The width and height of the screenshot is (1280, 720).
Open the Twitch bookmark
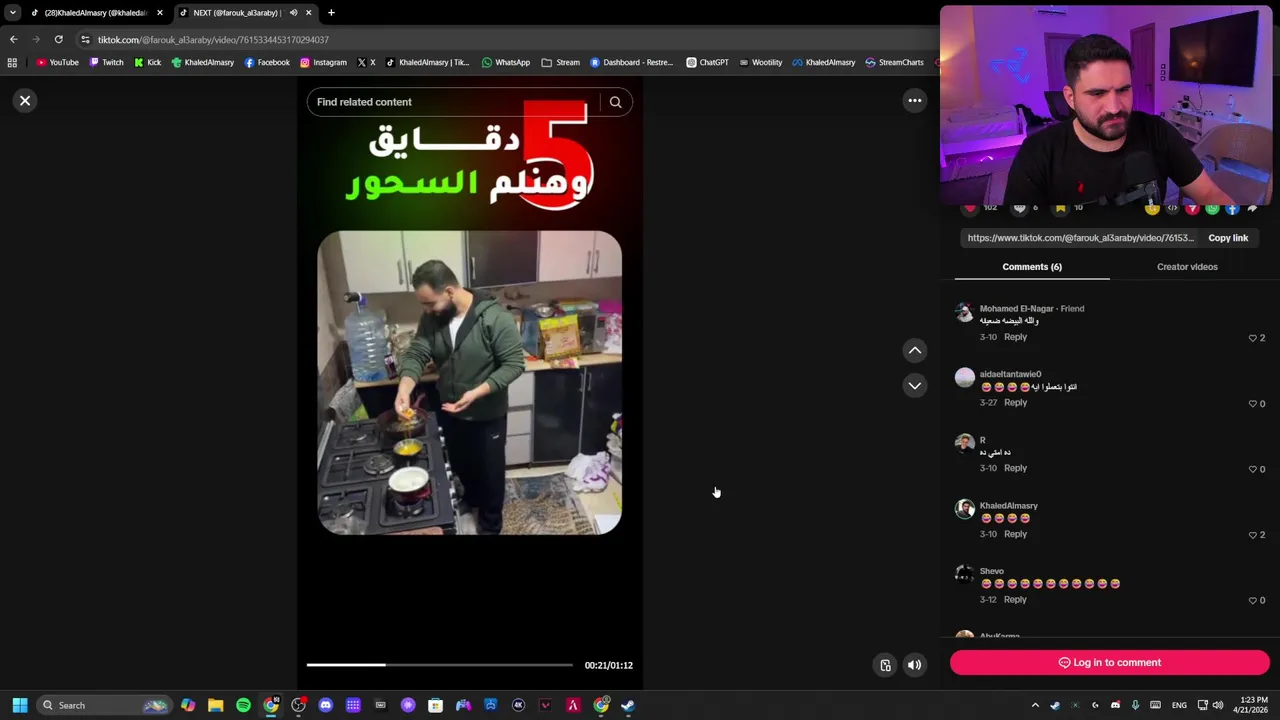point(106,63)
